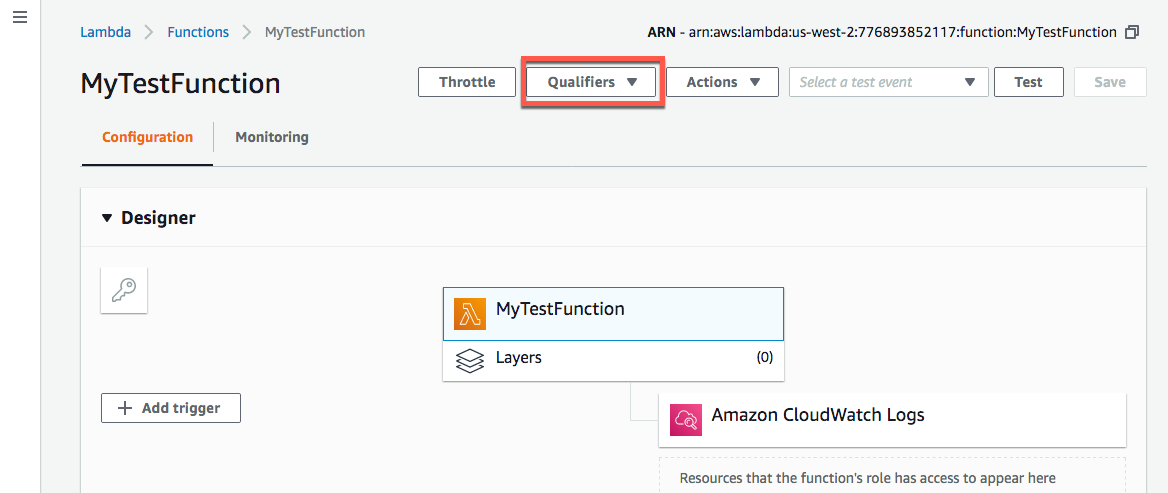Open the Select a test event dropdown

888,82
